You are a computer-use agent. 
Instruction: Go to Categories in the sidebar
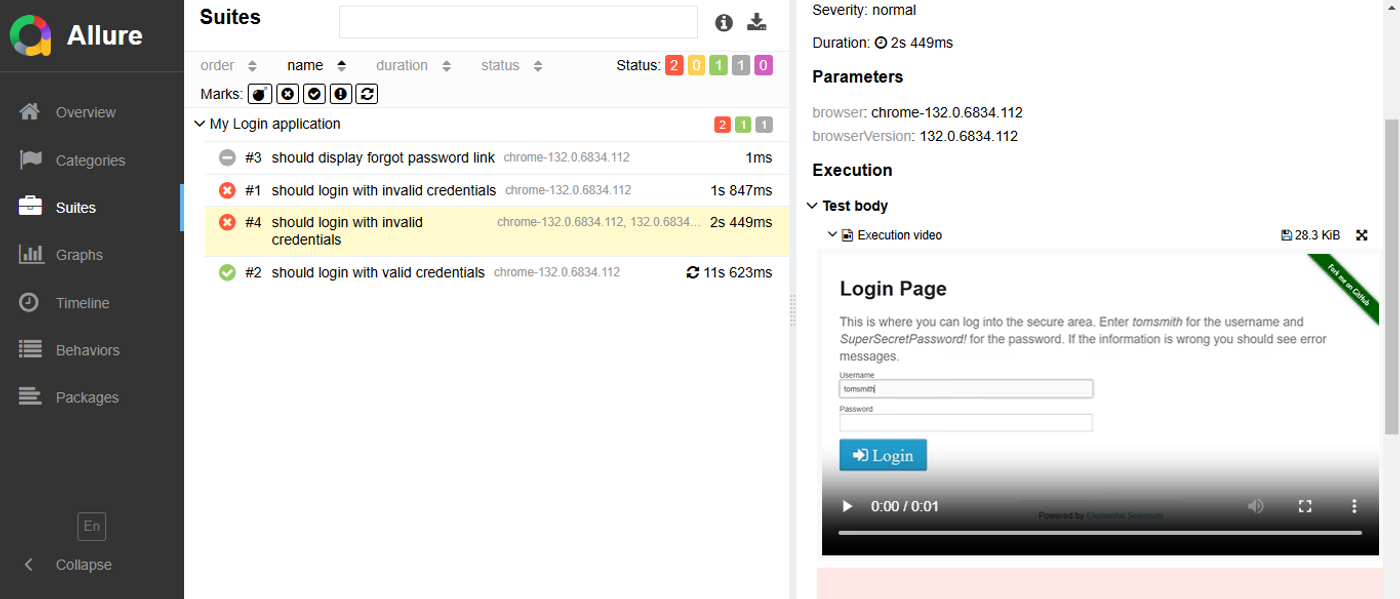coord(92,160)
